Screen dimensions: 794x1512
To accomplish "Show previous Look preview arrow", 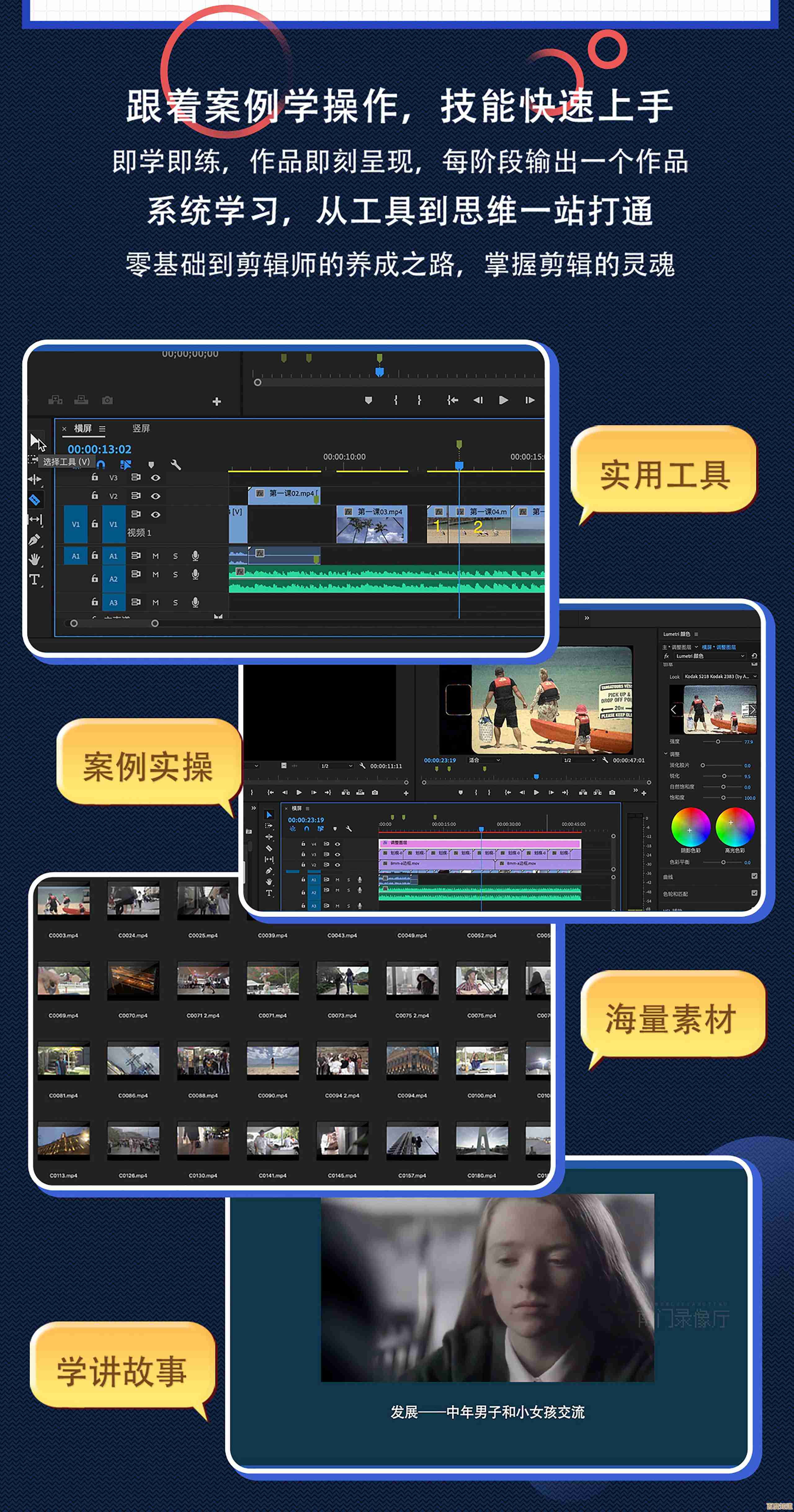I will pos(673,710).
